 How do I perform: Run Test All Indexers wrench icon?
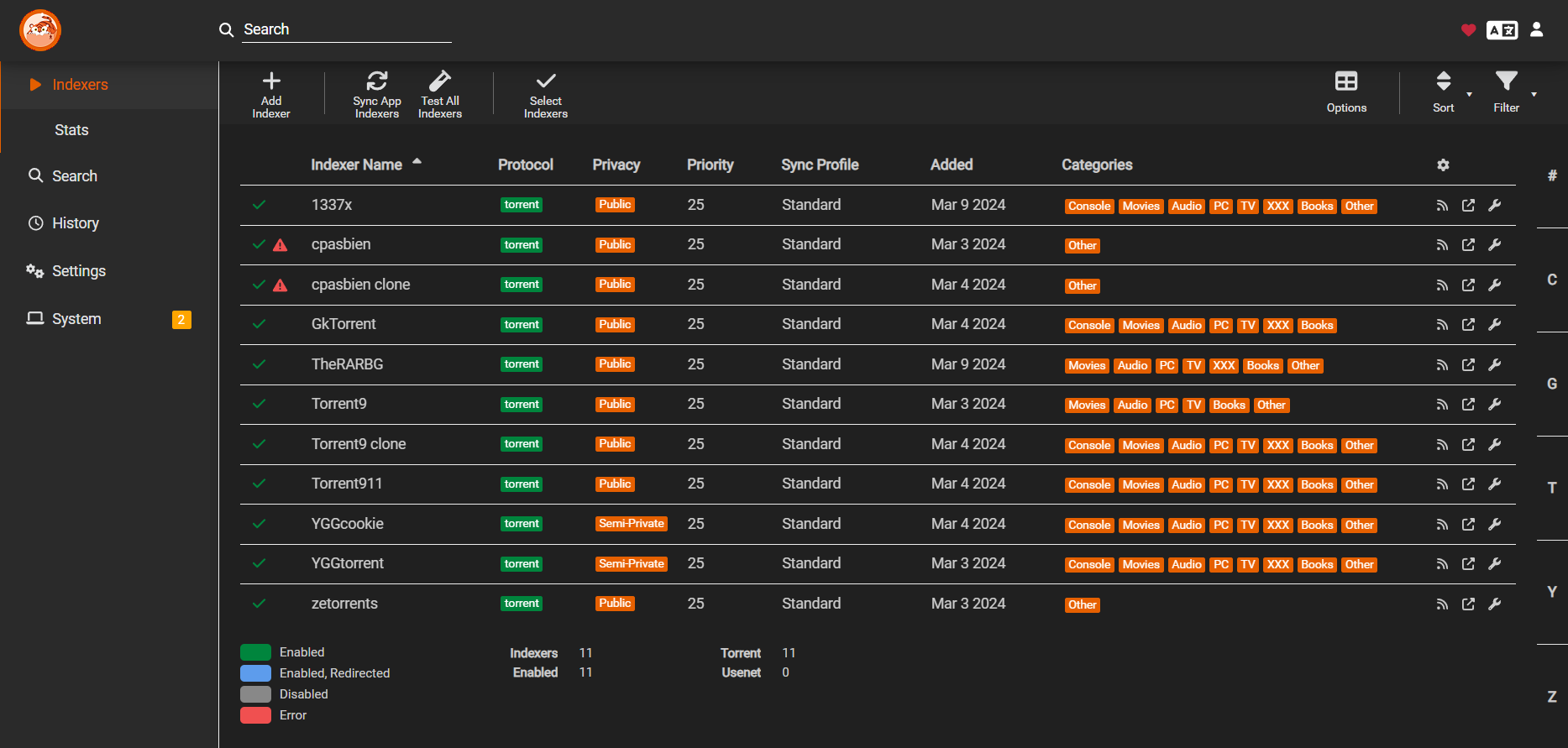point(440,81)
